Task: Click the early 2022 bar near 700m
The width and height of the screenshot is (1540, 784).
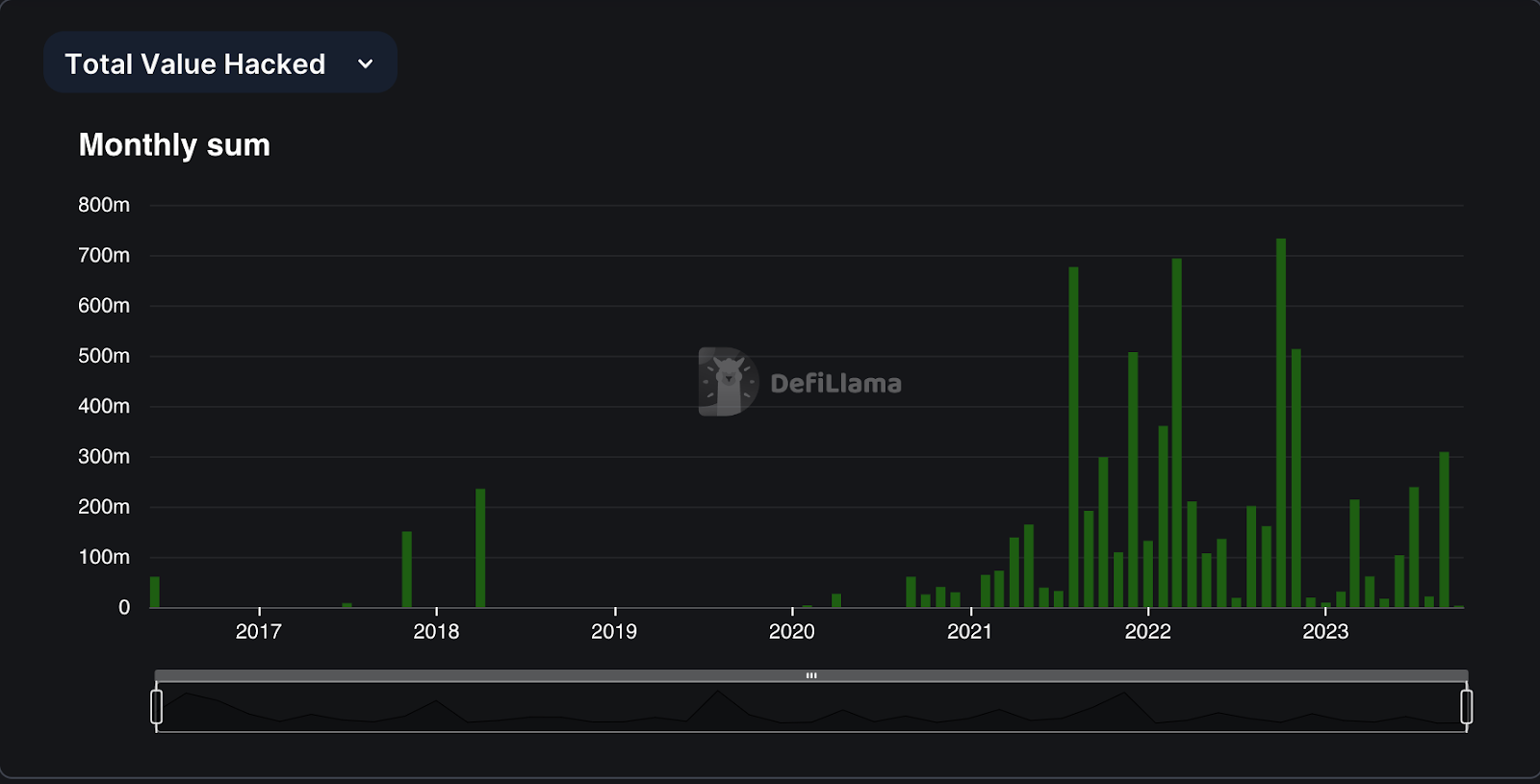Action: tap(1176, 433)
